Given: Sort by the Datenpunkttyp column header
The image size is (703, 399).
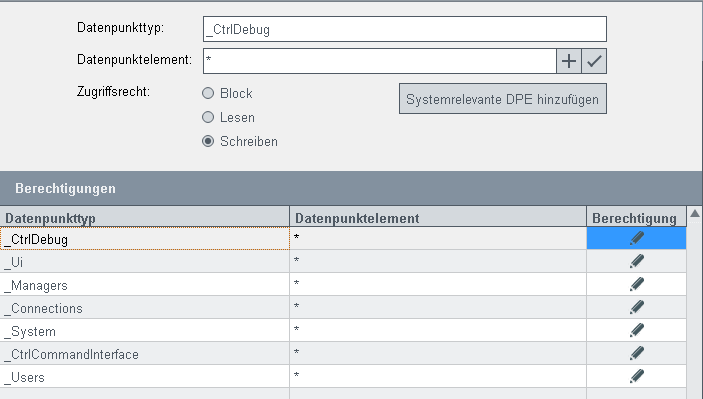Looking at the screenshot, I should (x=145, y=218).
